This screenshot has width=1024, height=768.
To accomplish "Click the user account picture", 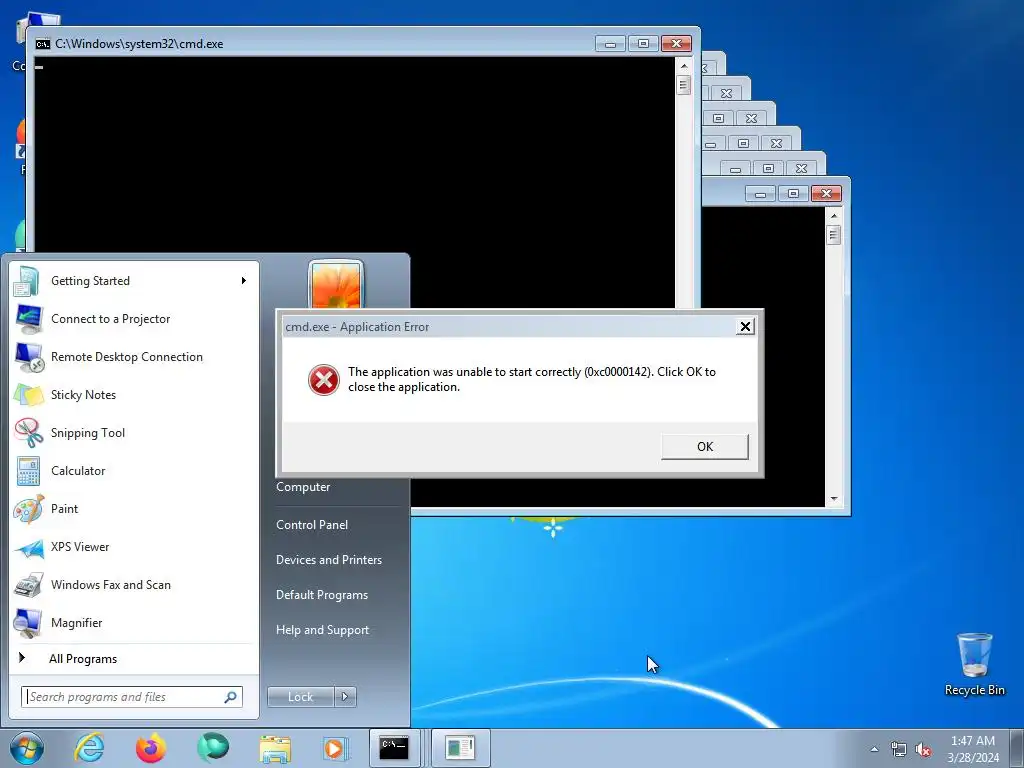I will click(x=336, y=285).
